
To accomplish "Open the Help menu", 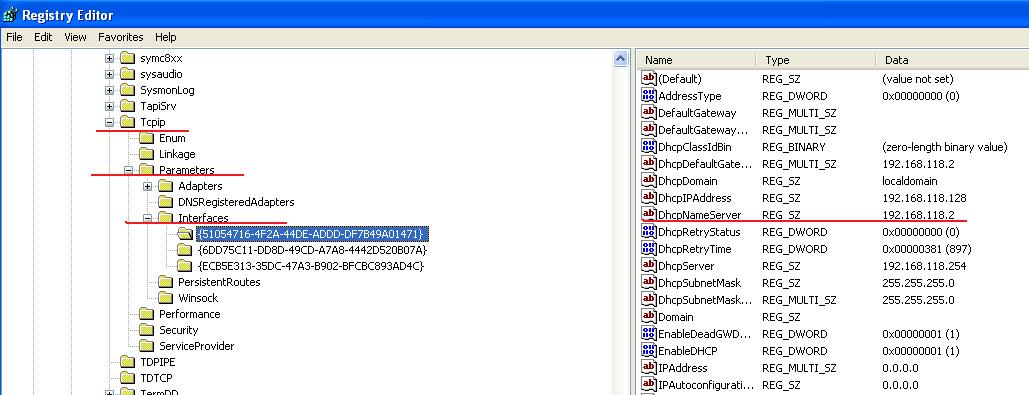I will [166, 37].
